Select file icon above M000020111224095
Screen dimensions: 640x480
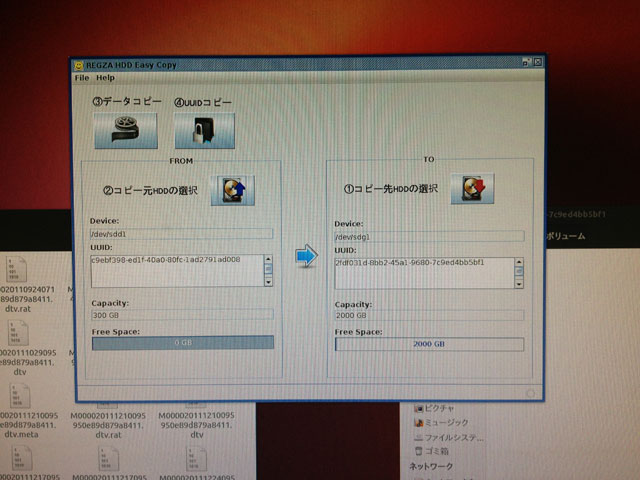[x=197, y=459]
